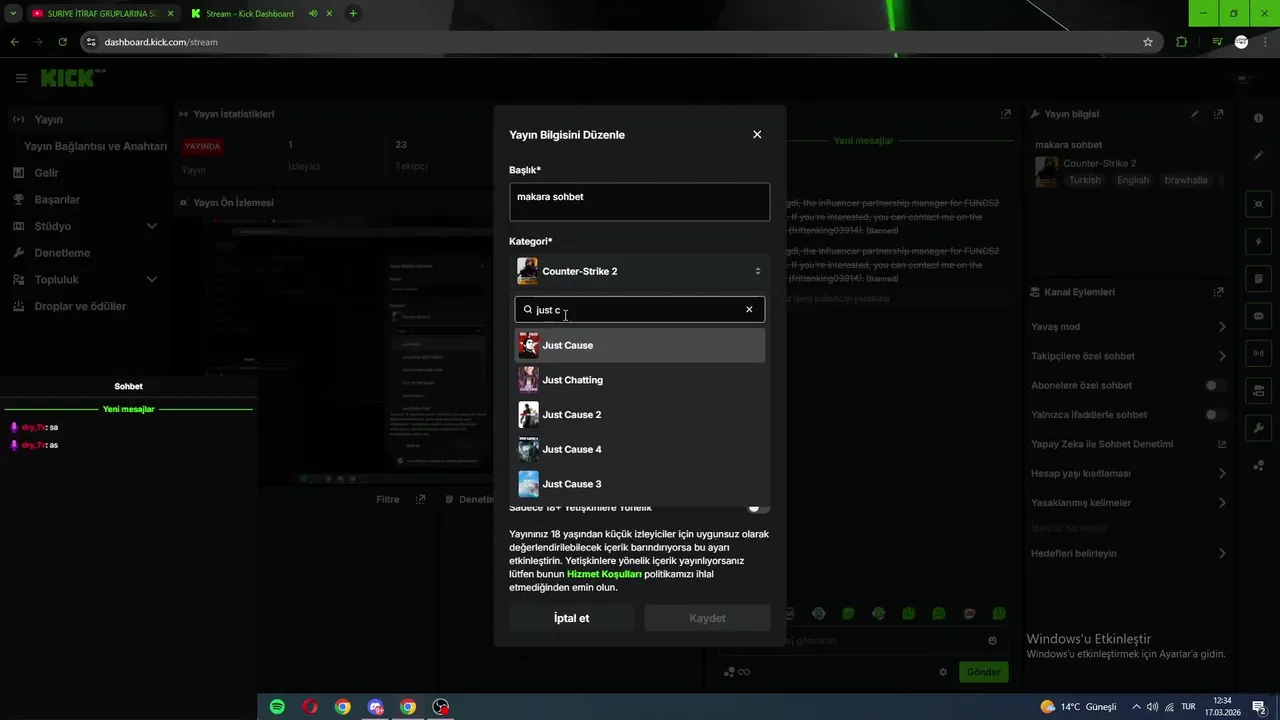
Task: Open the hamburger menu beside the Kick logo
Action: click(x=21, y=78)
